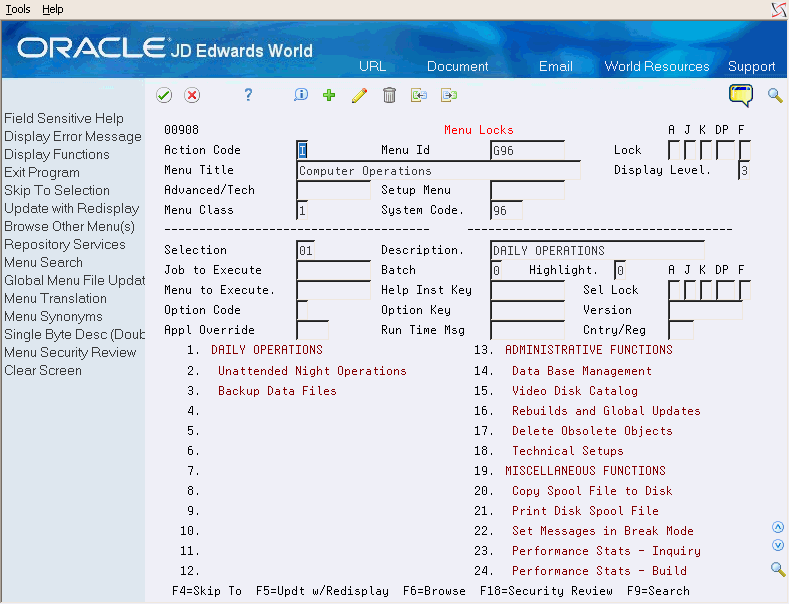Open Menu Search in sidebar
This screenshot has width=789, height=604.
click(x=43, y=263)
